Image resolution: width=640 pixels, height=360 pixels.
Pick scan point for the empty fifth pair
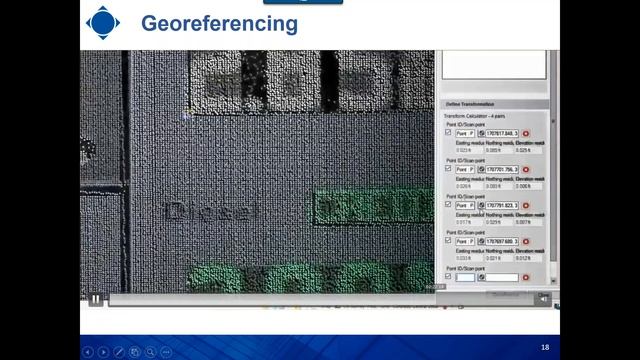pos(481,278)
